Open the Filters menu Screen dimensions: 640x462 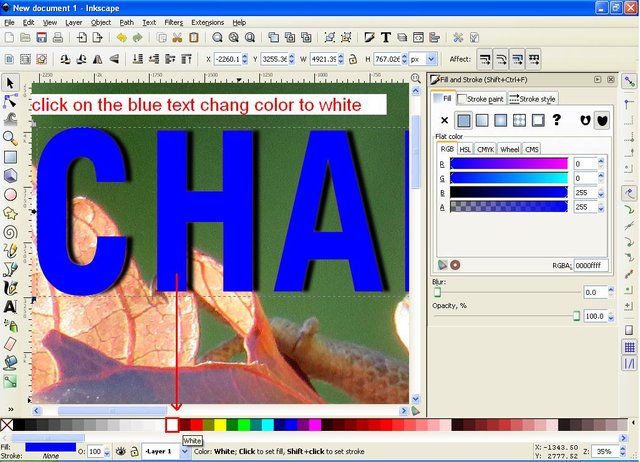click(173, 22)
